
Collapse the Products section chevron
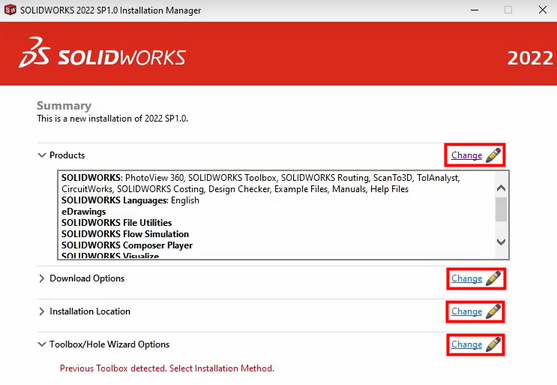tap(42, 155)
